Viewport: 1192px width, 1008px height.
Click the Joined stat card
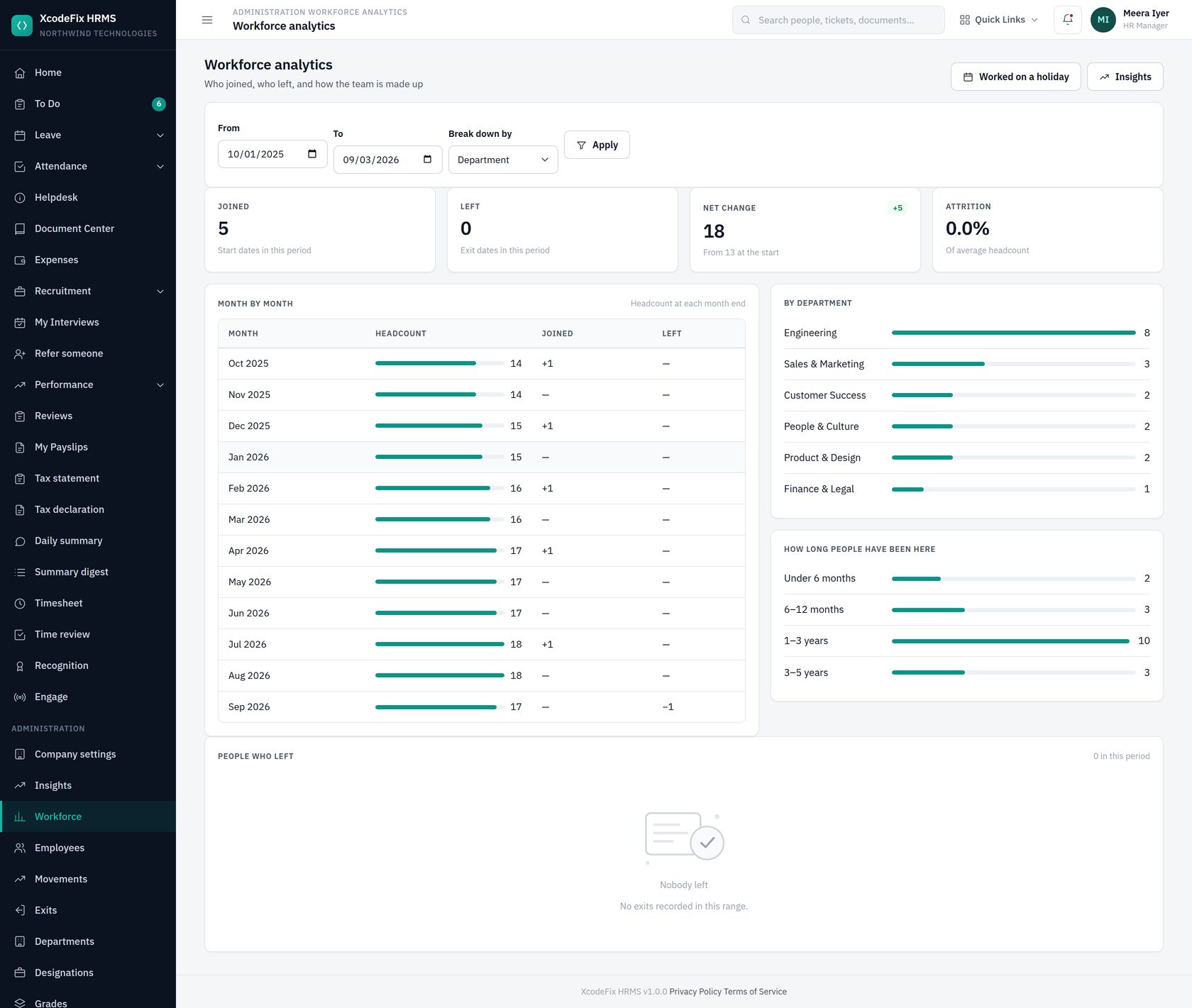coord(319,230)
